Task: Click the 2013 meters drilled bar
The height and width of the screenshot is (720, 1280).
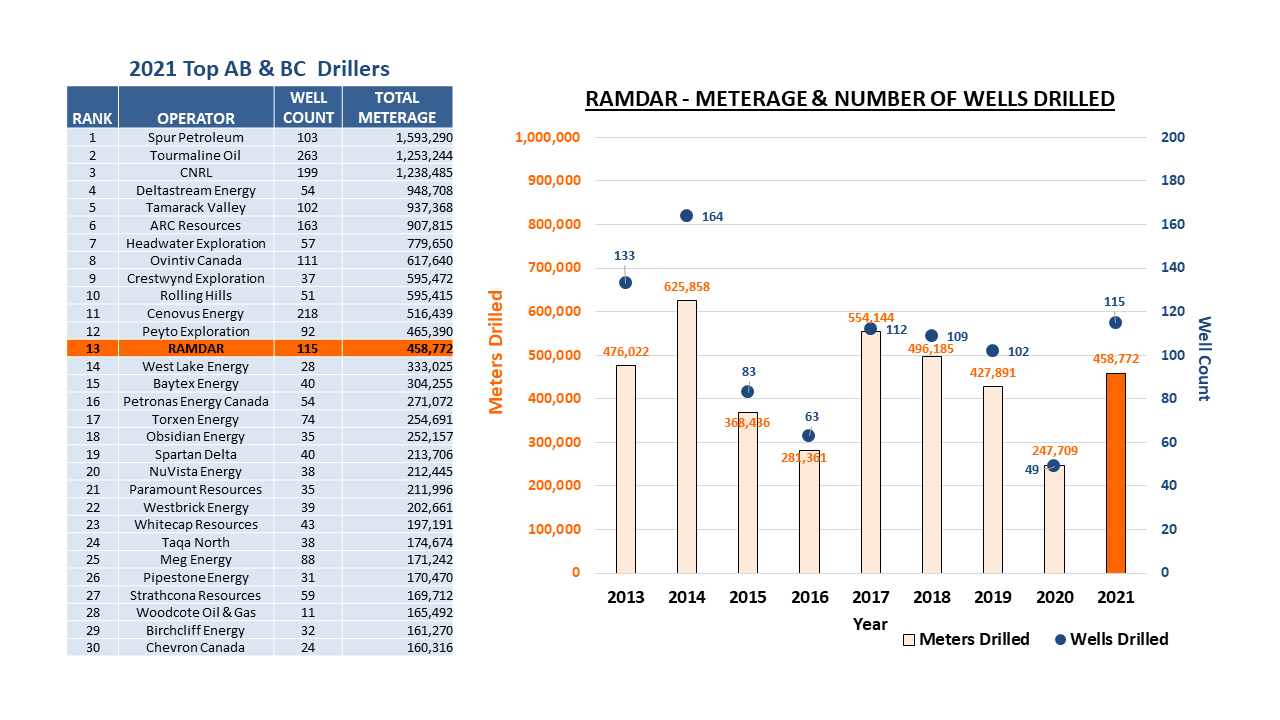Action: coord(626,469)
